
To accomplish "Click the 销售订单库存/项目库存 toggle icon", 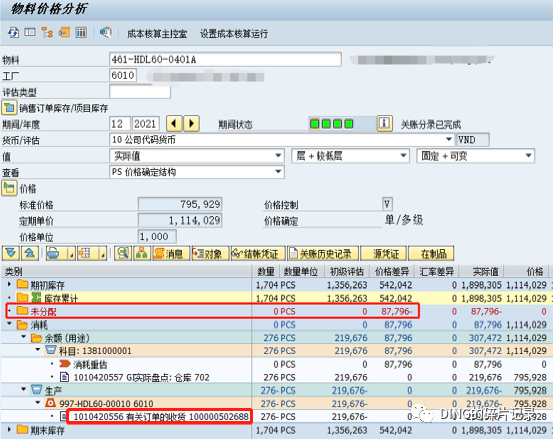I will point(9,108).
